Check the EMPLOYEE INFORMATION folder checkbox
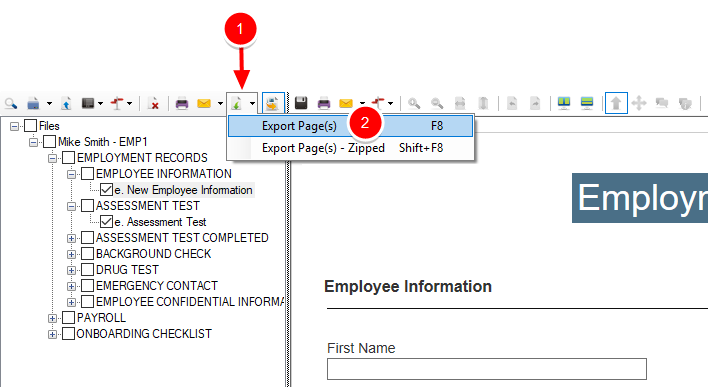 point(87,174)
